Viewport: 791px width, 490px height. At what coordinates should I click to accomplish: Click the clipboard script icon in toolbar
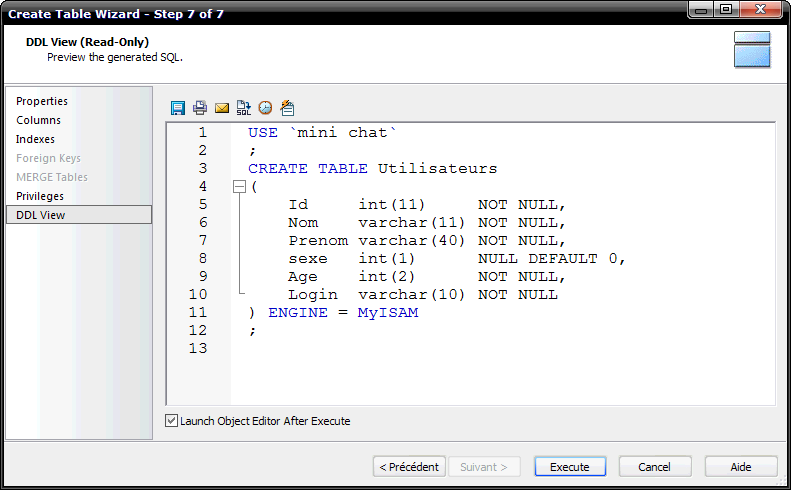pos(287,108)
